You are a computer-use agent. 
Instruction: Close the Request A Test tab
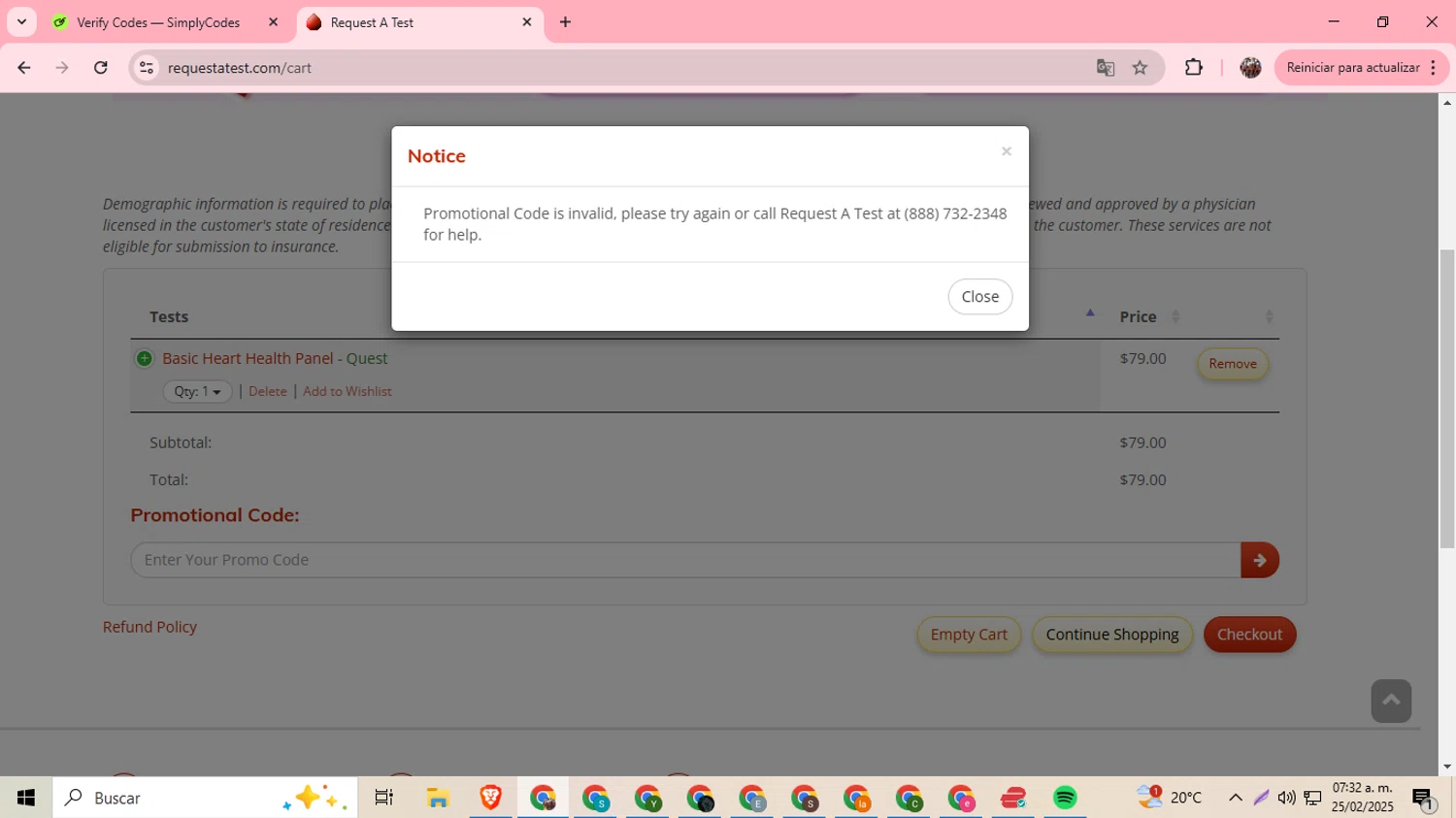pyautogui.click(x=527, y=22)
